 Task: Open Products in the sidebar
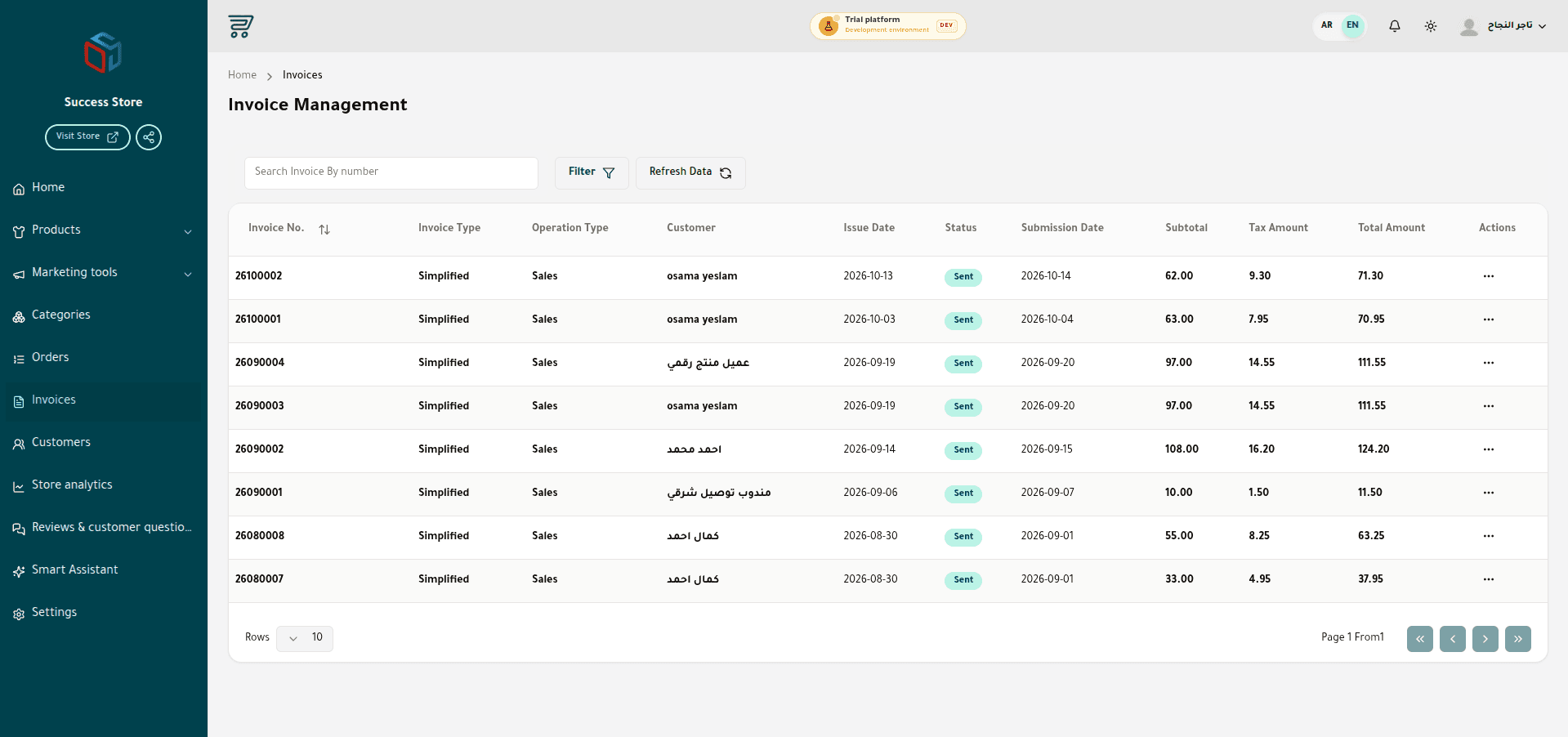tap(103, 230)
